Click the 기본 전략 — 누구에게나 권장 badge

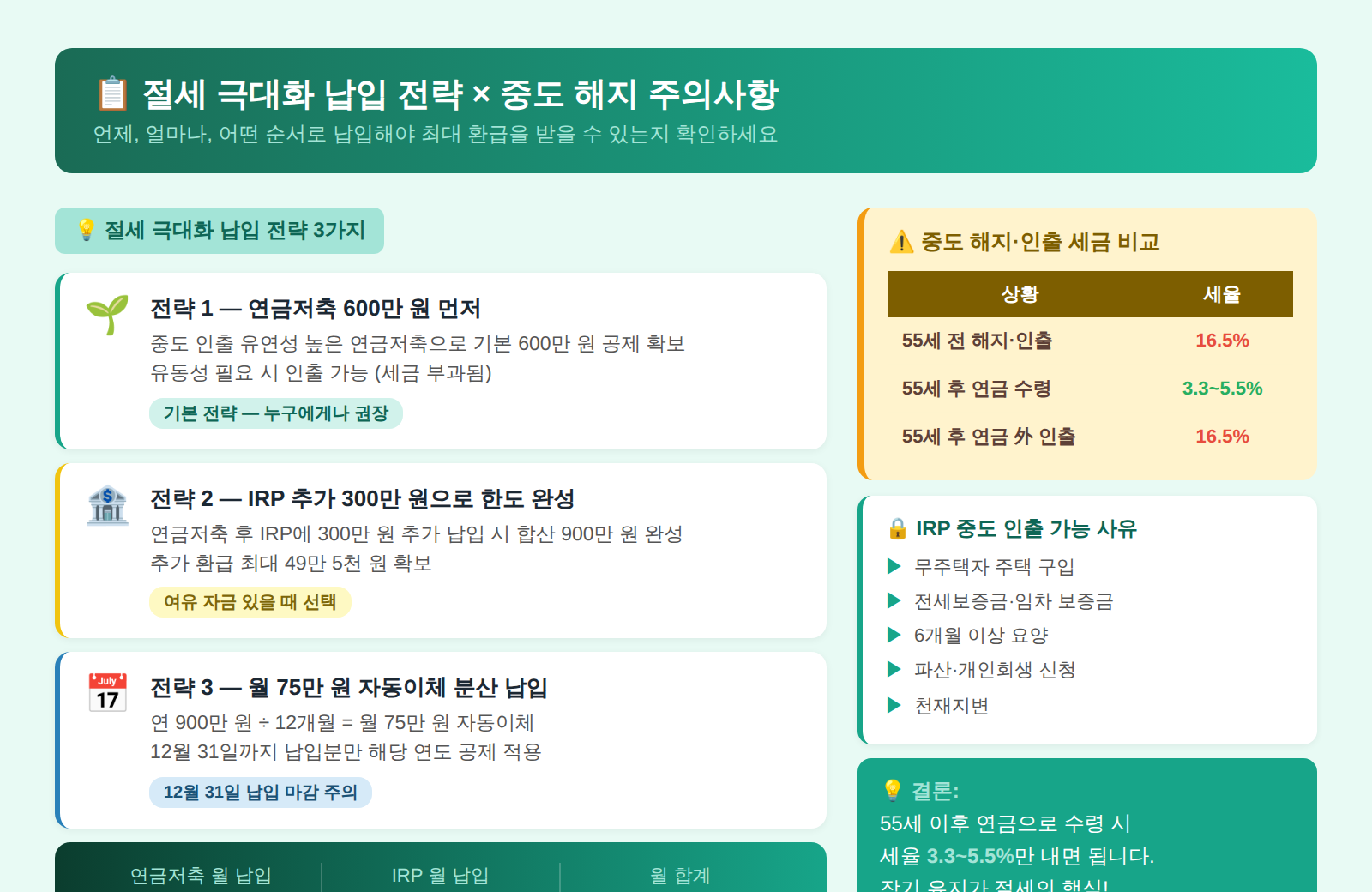[x=276, y=413]
